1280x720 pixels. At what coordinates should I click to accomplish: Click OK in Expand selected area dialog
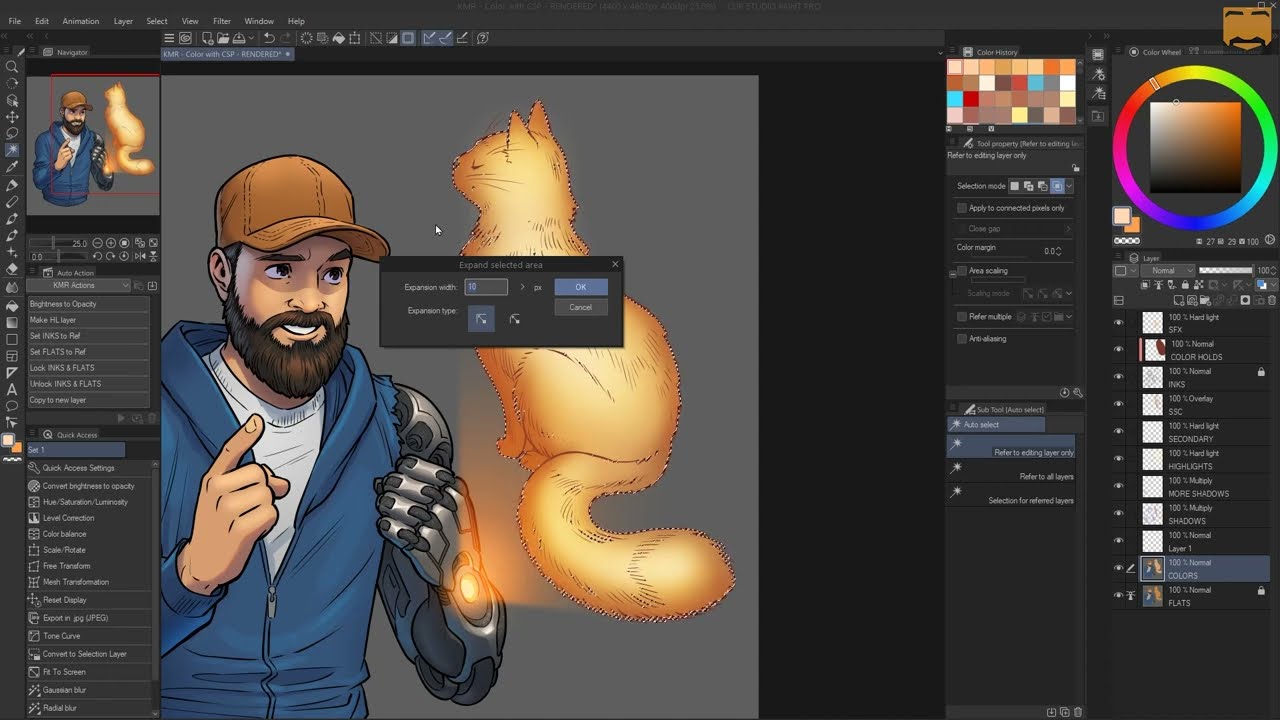(580, 287)
